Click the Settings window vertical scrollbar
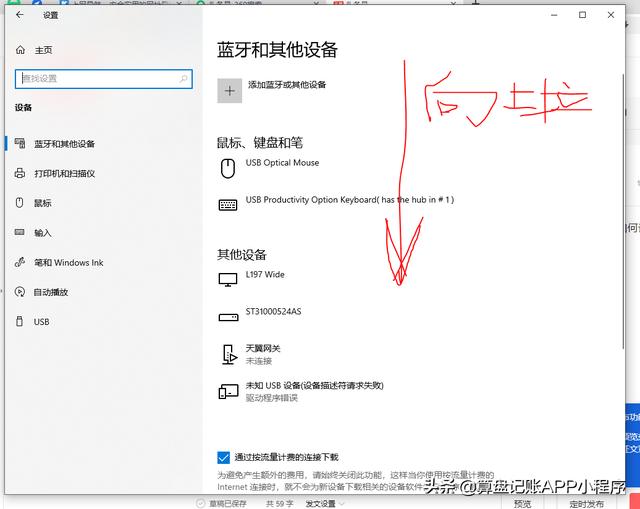This screenshot has width=640, height=509. pos(623,211)
